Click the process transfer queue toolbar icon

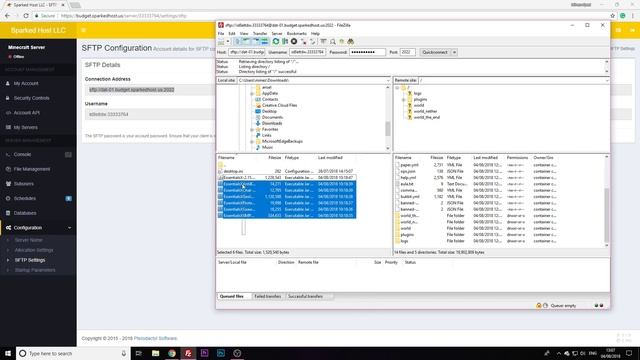coord(285,42)
